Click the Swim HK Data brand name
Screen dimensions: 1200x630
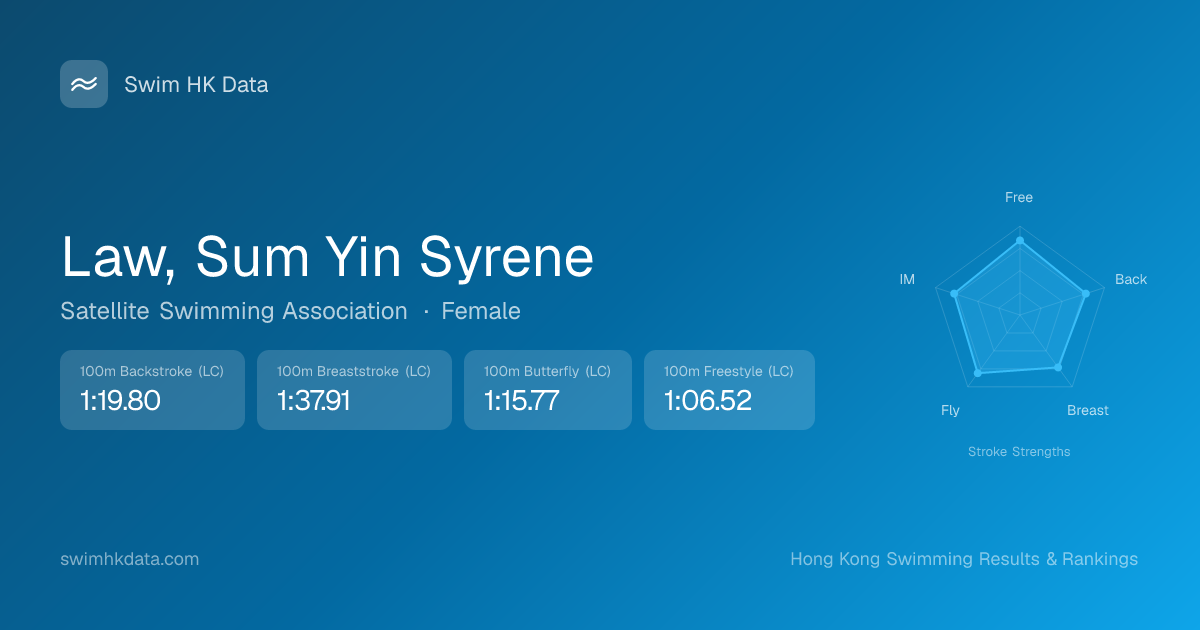tap(196, 85)
